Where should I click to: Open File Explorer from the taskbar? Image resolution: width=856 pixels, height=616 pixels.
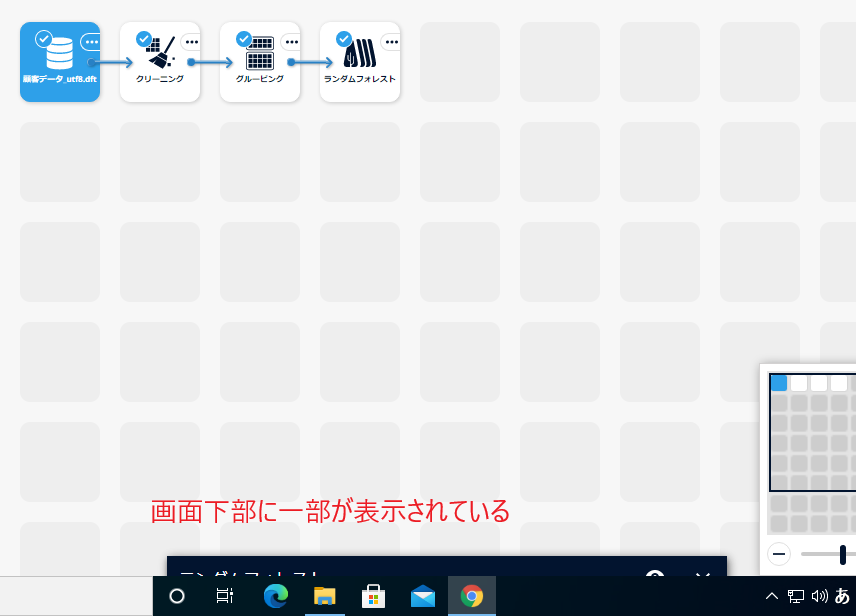[325, 596]
